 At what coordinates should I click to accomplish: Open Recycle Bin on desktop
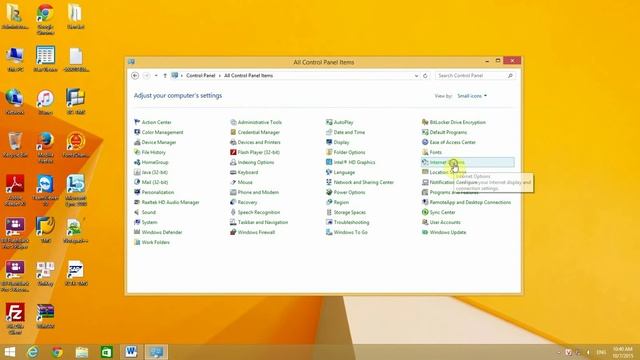[x=15, y=144]
